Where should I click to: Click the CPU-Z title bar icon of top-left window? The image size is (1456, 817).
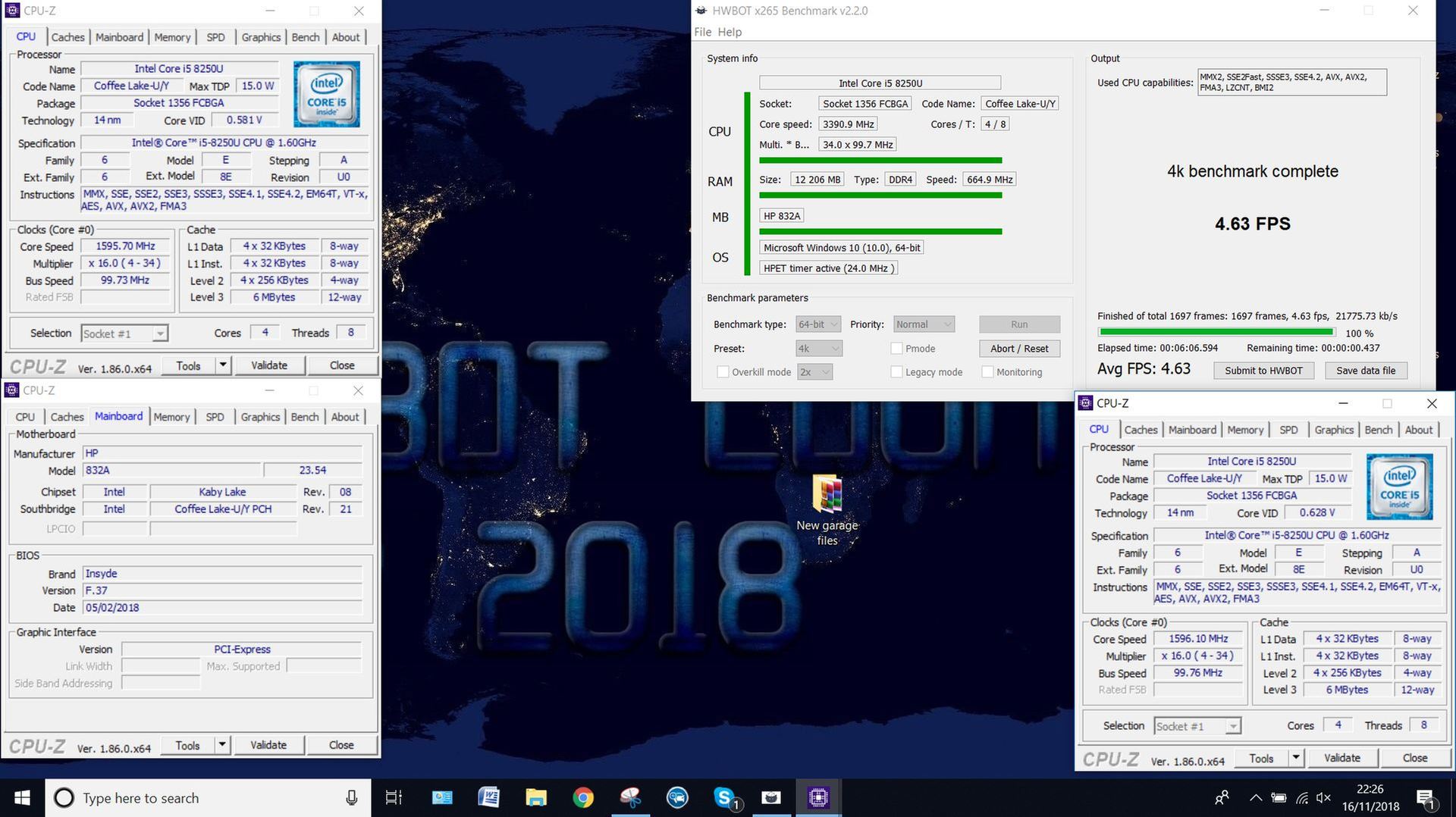[x=12, y=11]
